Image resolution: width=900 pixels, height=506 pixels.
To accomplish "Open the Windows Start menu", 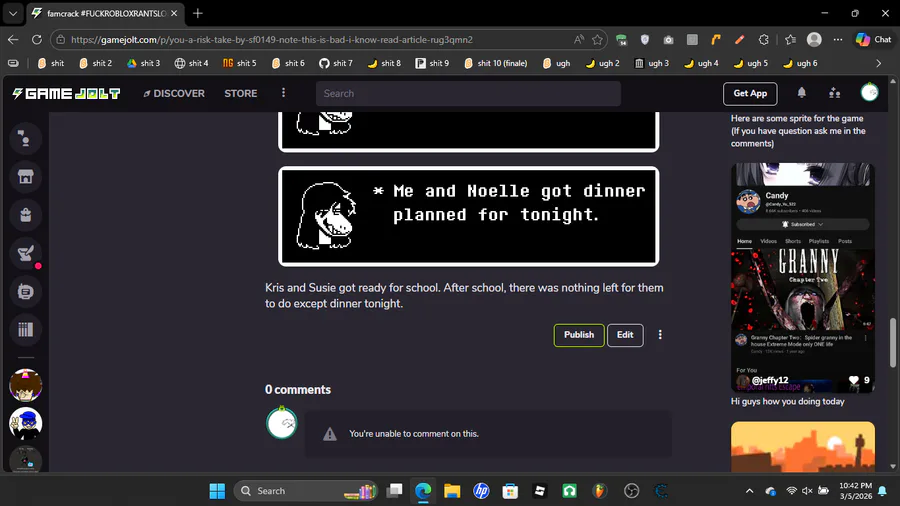I will click(x=217, y=491).
